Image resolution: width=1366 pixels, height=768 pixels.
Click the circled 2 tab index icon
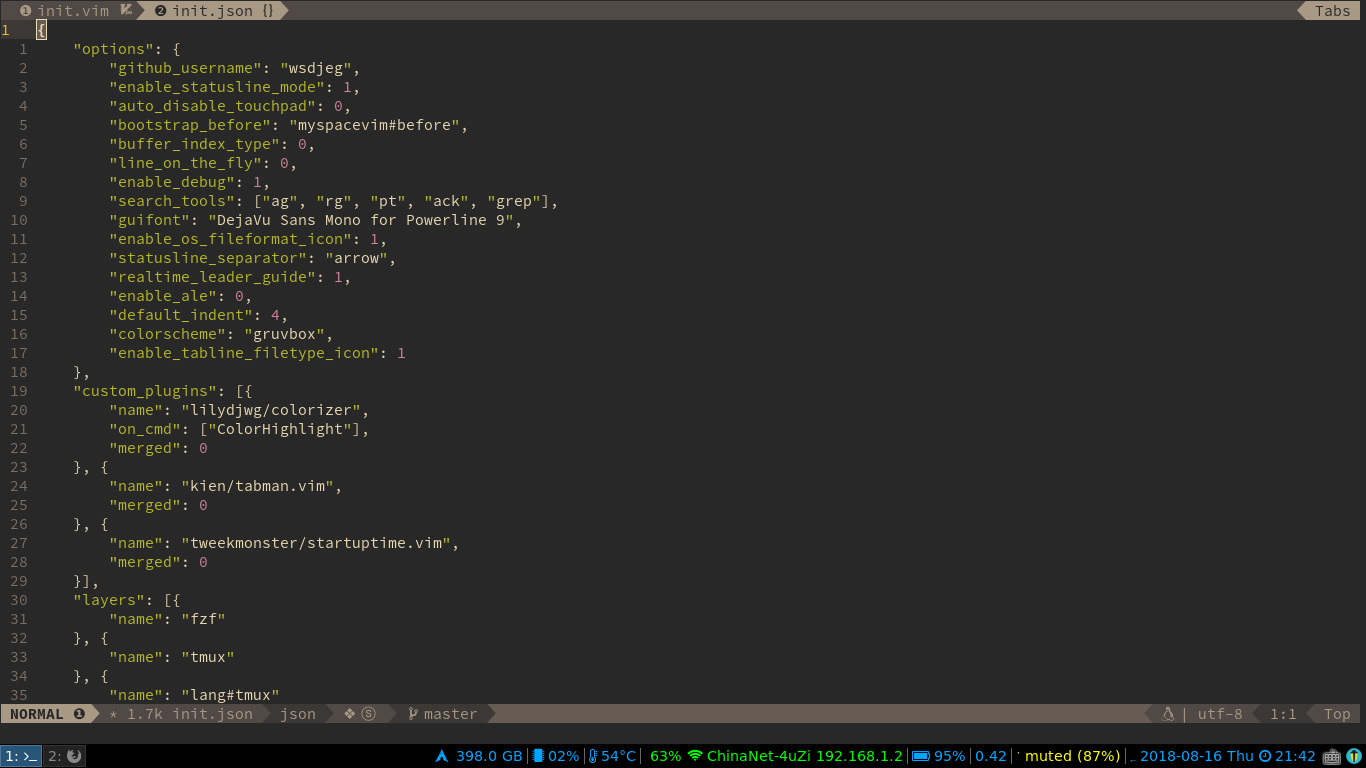pos(160,11)
